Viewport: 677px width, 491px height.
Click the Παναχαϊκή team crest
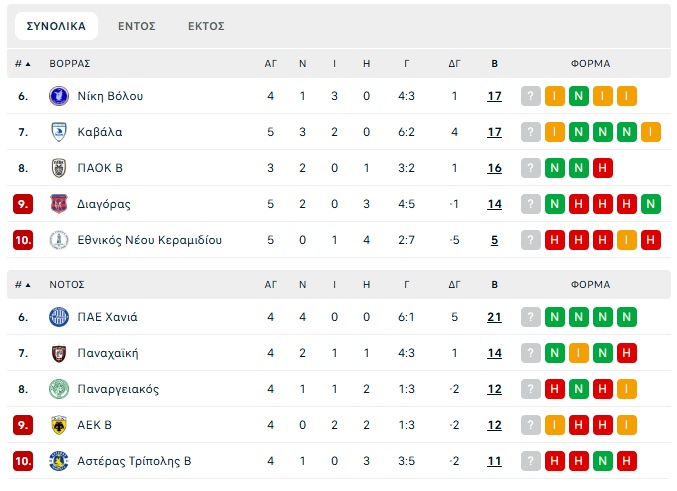coord(59,353)
